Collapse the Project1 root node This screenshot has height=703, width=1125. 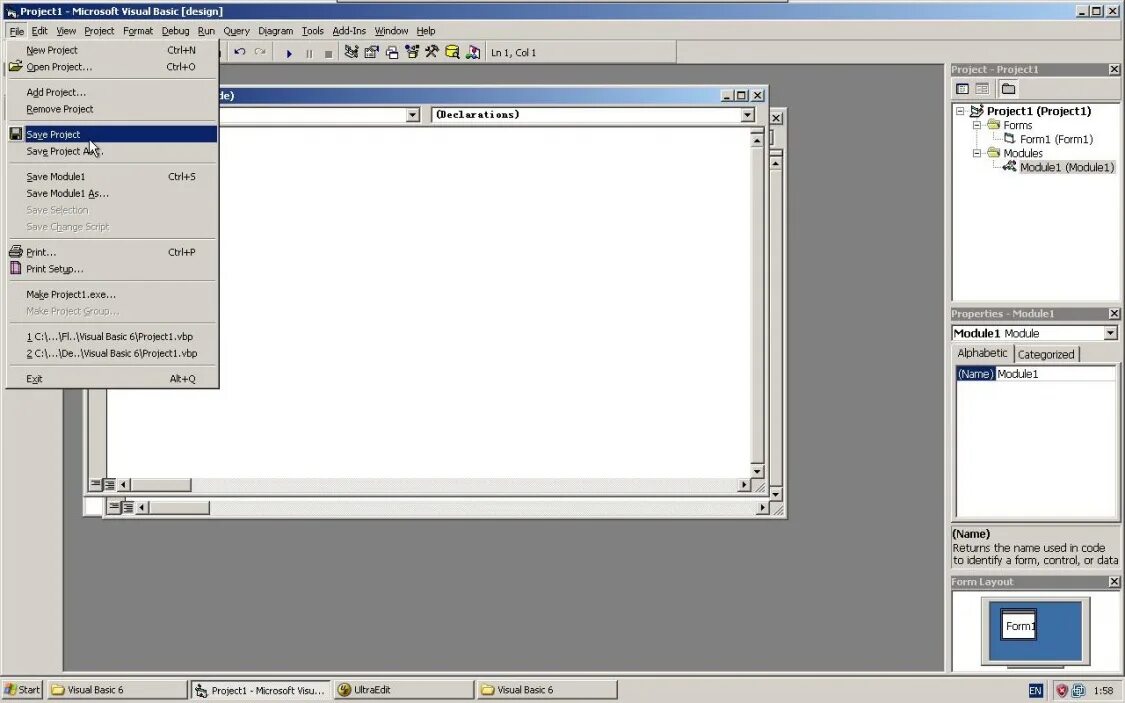[960, 111]
